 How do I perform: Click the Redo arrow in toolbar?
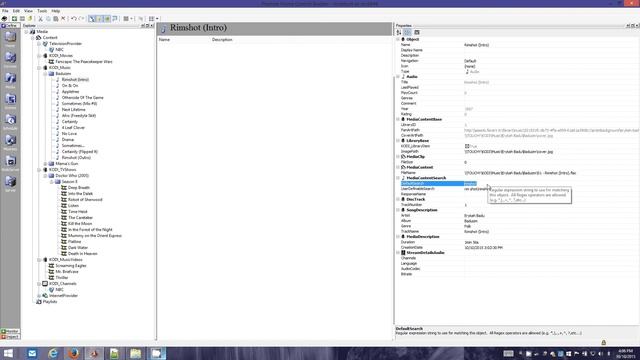pos(81,19)
